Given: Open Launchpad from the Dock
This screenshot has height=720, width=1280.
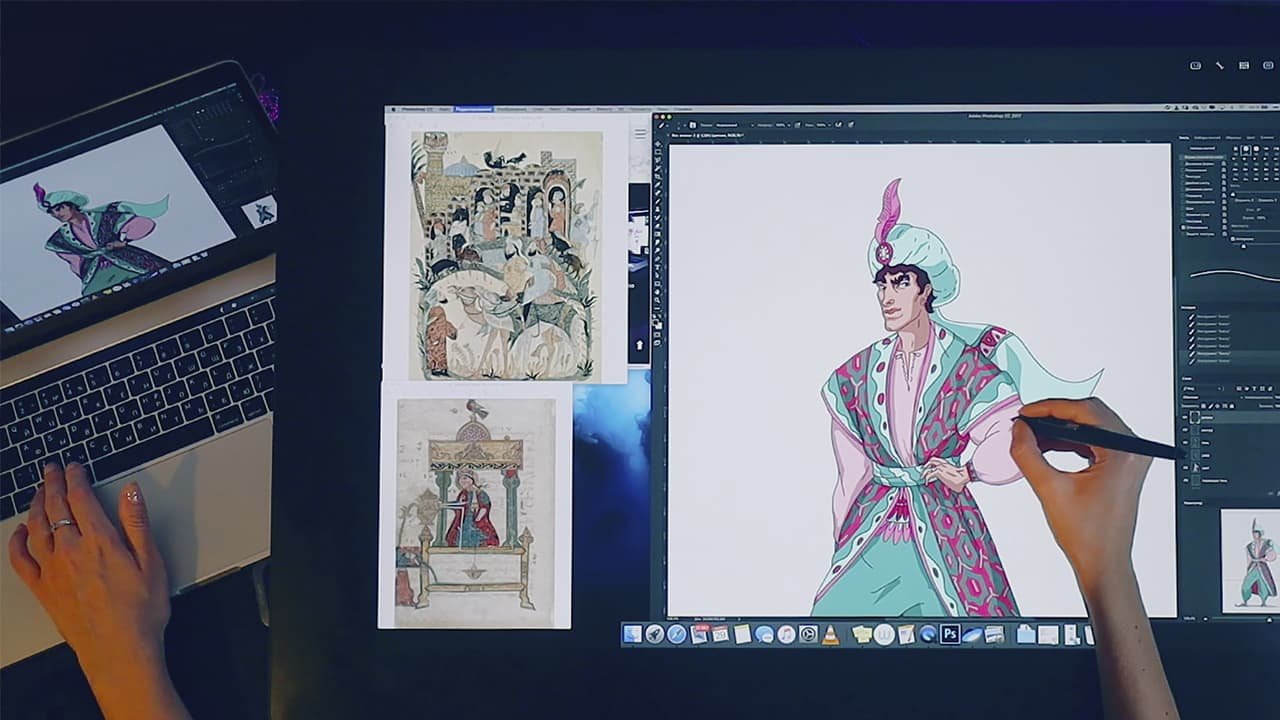Looking at the screenshot, I should tap(655, 634).
